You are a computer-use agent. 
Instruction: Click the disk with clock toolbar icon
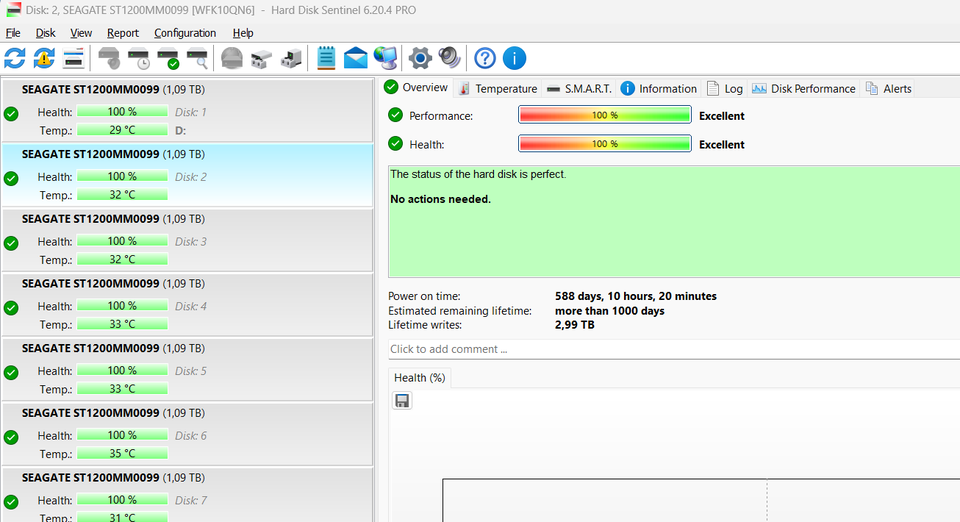(x=139, y=58)
